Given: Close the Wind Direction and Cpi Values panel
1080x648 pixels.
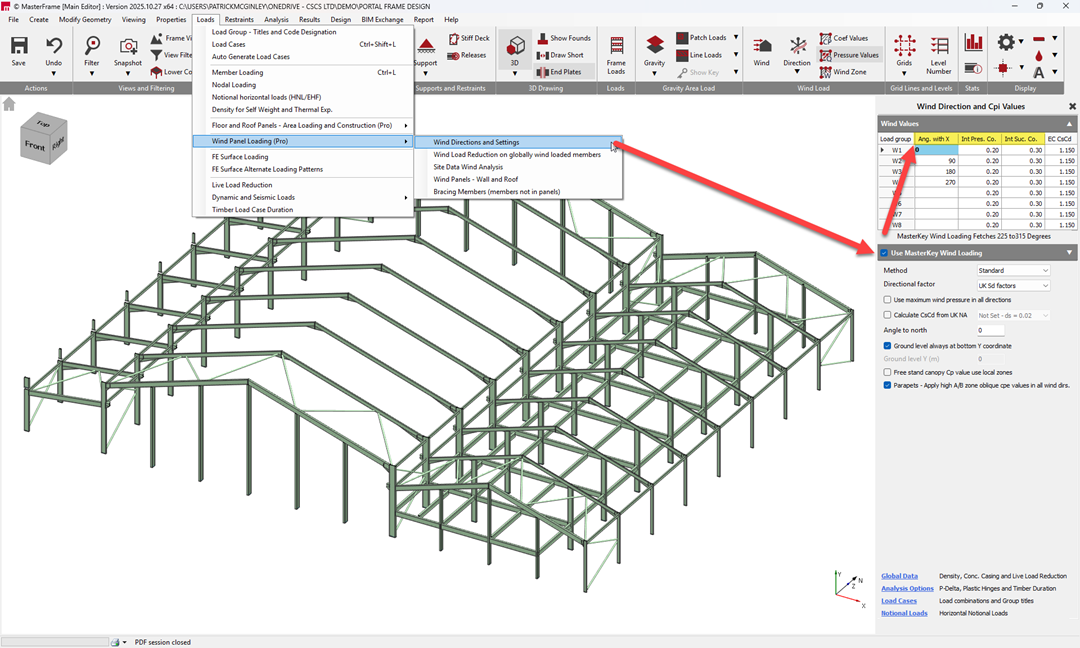Looking at the screenshot, I should click(1072, 107).
